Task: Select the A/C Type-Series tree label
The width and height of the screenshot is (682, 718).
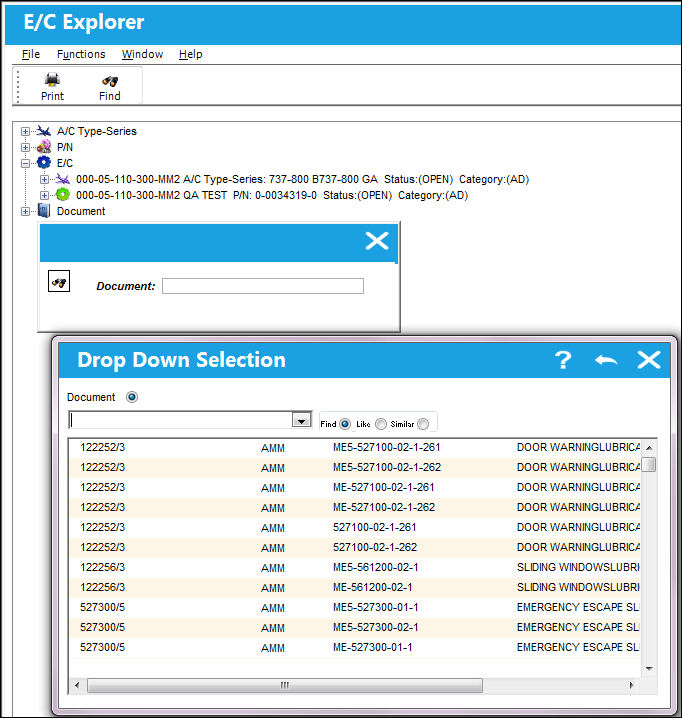Action: point(97,131)
